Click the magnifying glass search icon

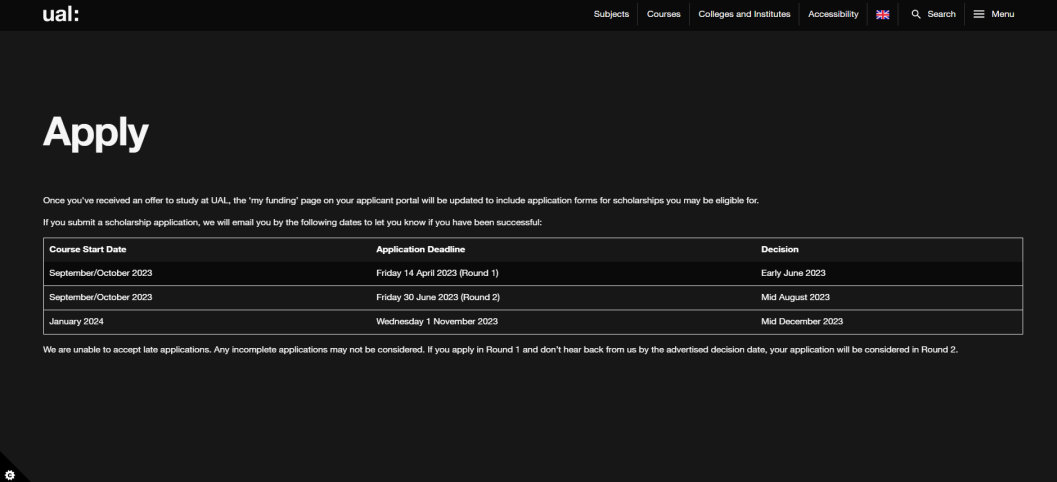[x=915, y=14]
